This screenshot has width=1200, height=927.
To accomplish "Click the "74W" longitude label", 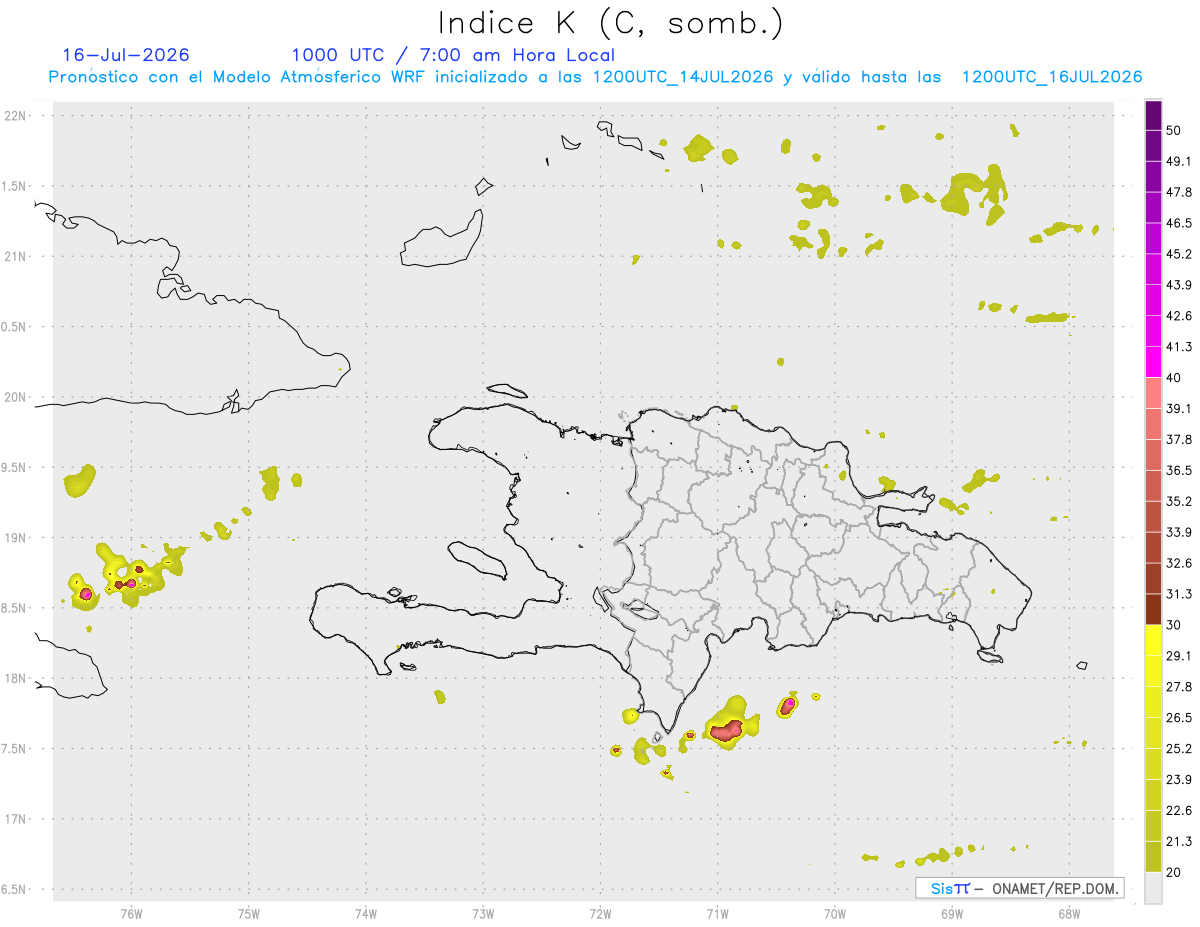I will point(366,914).
